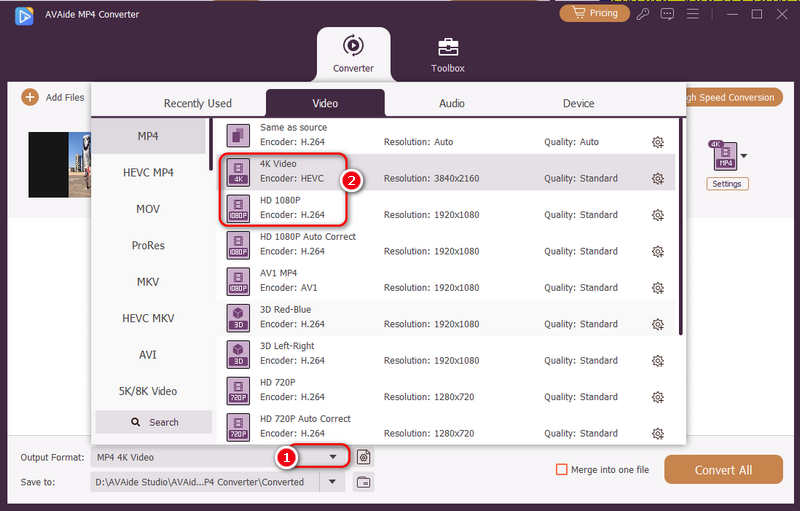Click the video thumbnail preview

60,165
